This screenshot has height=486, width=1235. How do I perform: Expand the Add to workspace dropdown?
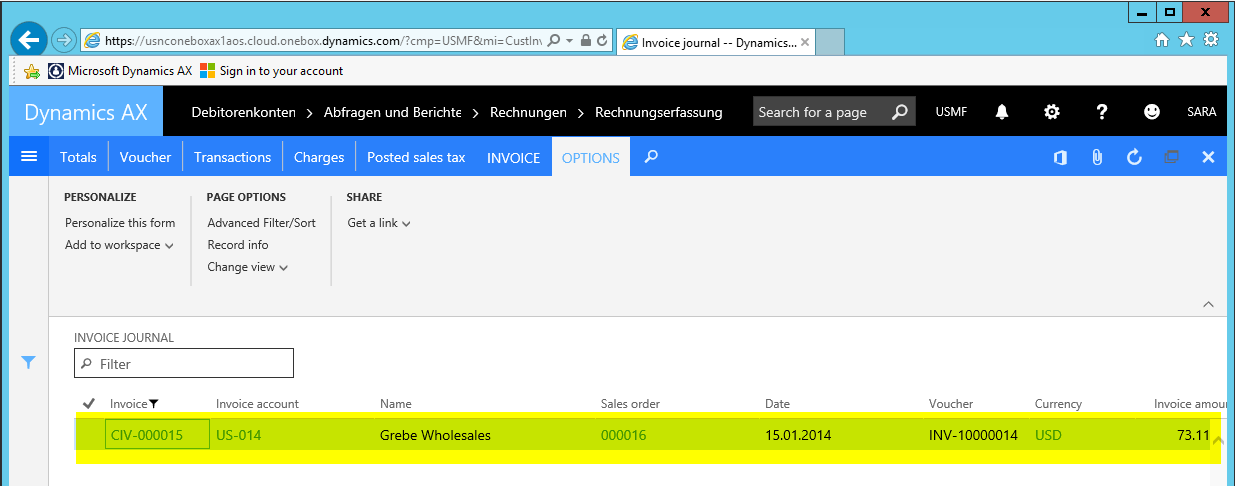click(119, 245)
